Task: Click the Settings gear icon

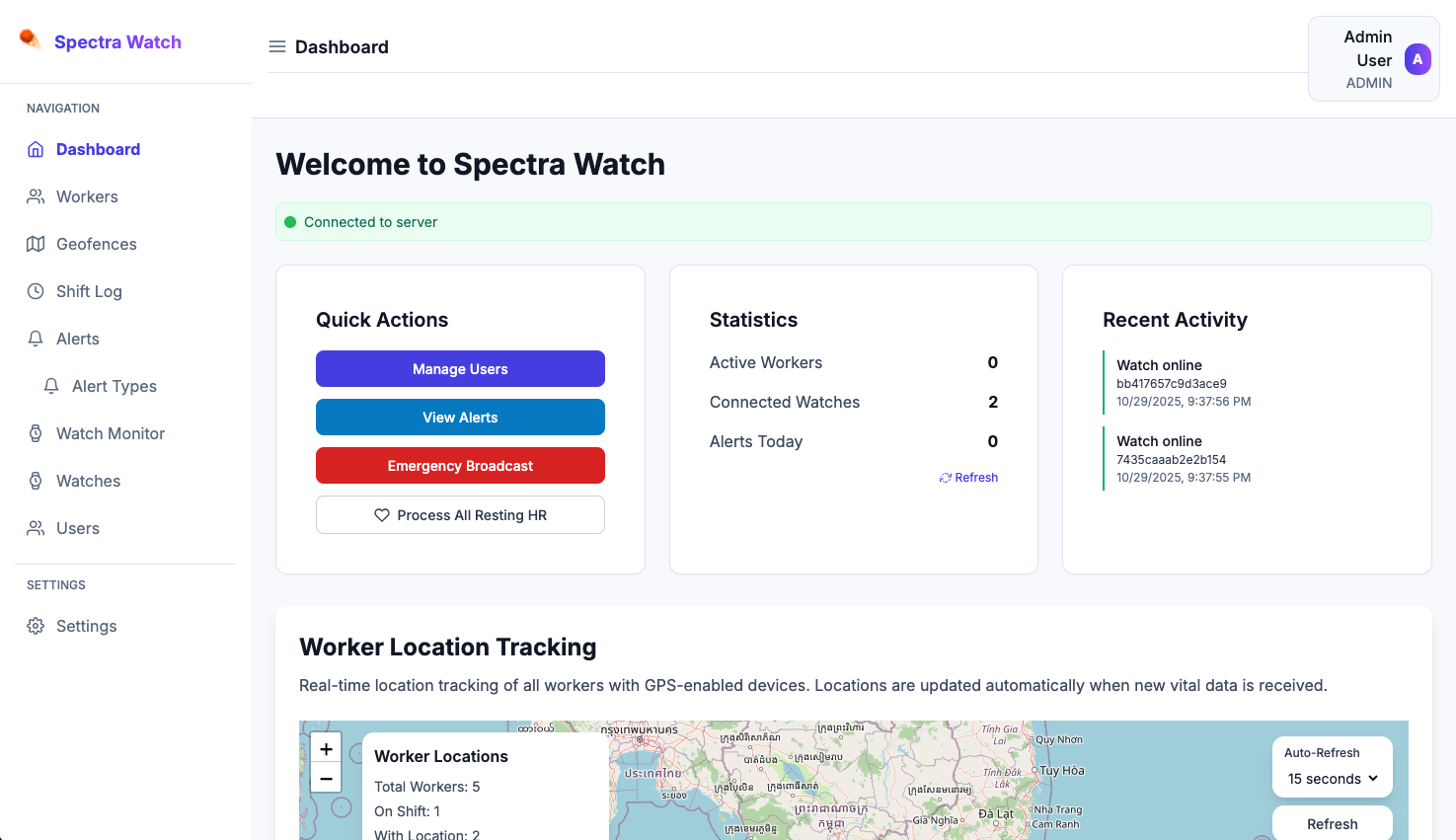Action: pyautogui.click(x=35, y=626)
